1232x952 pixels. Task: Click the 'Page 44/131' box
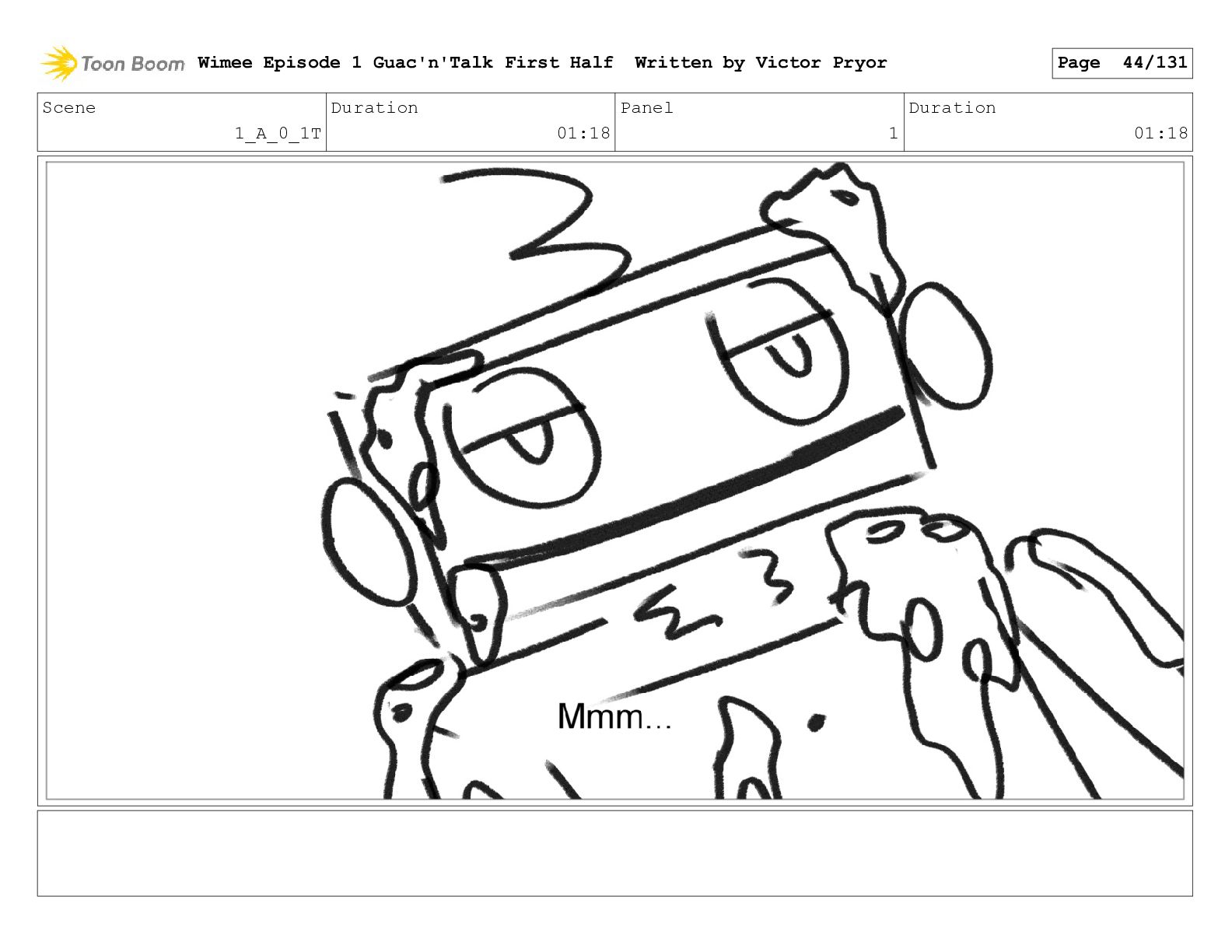coord(1122,63)
